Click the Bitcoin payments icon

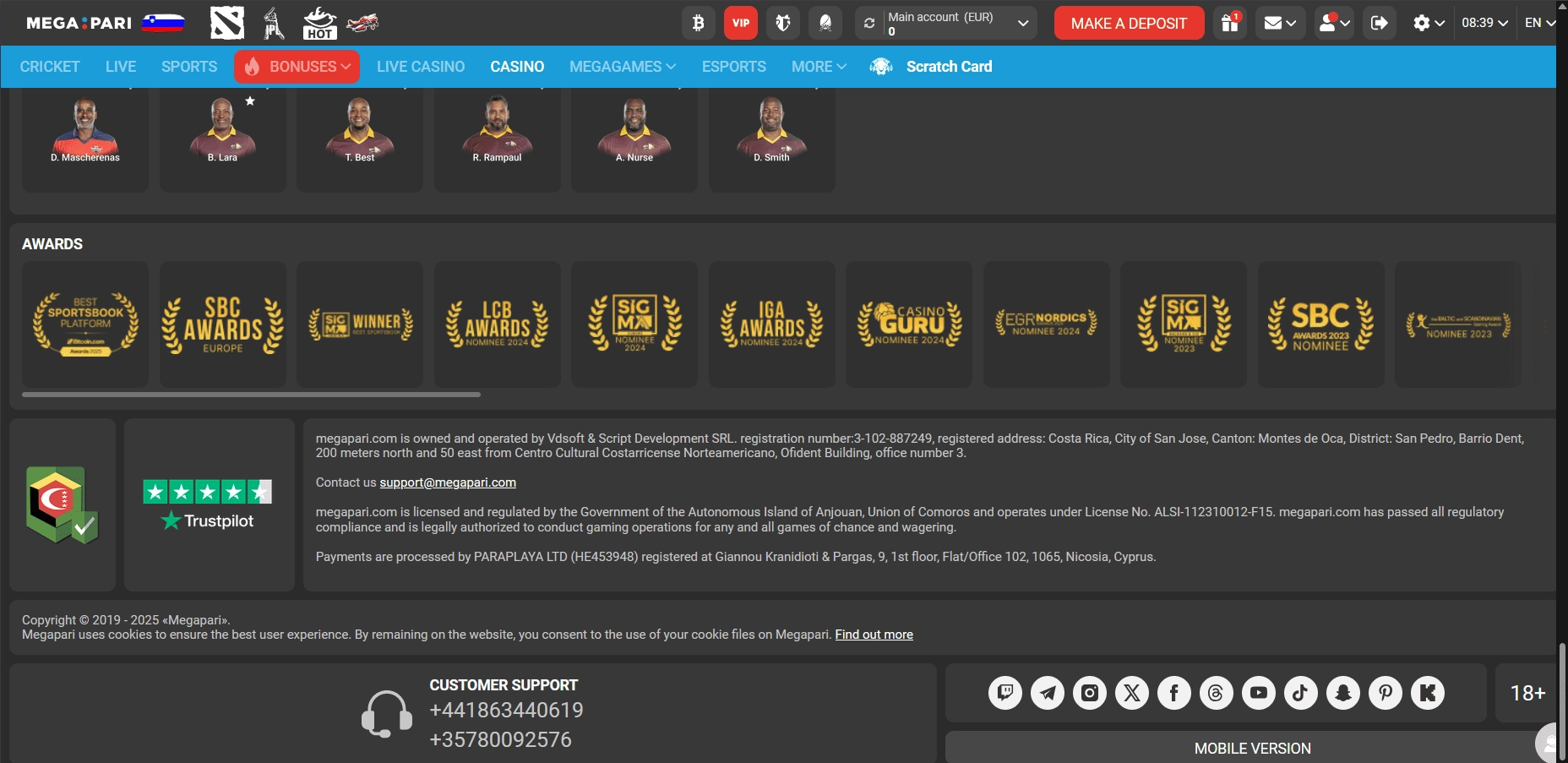click(x=698, y=23)
